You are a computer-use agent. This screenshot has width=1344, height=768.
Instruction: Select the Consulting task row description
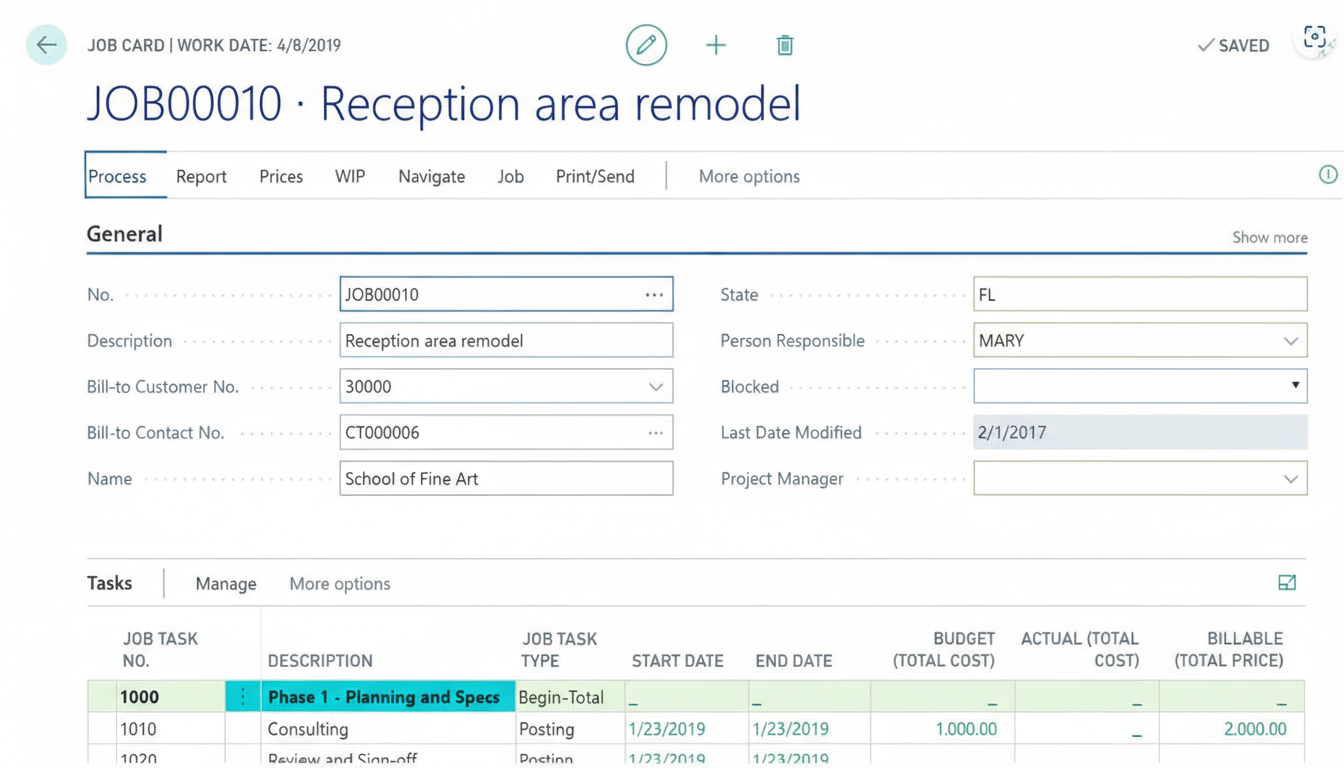pyautogui.click(x=308, y=729)
